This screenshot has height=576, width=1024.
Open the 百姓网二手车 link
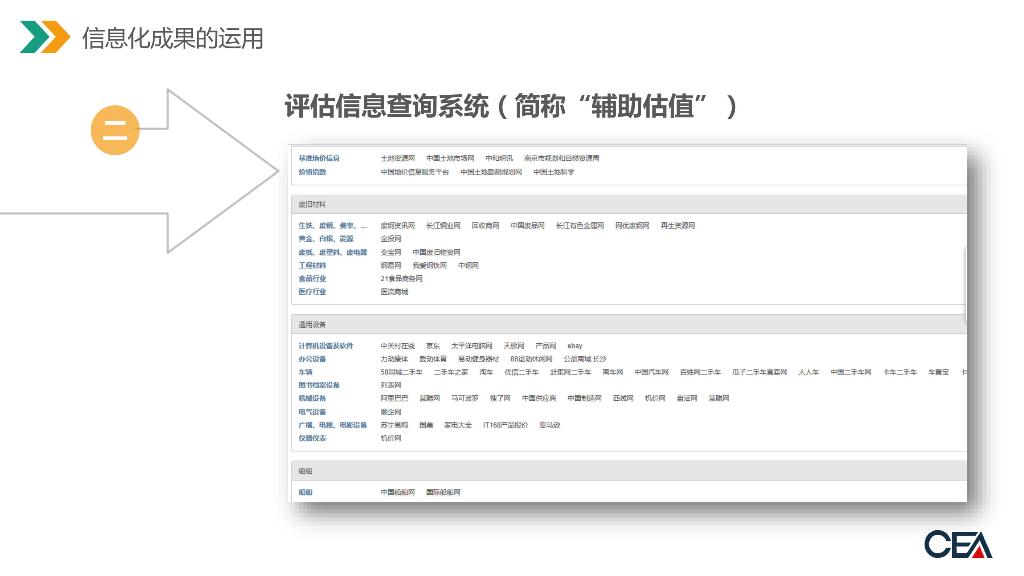700,372
